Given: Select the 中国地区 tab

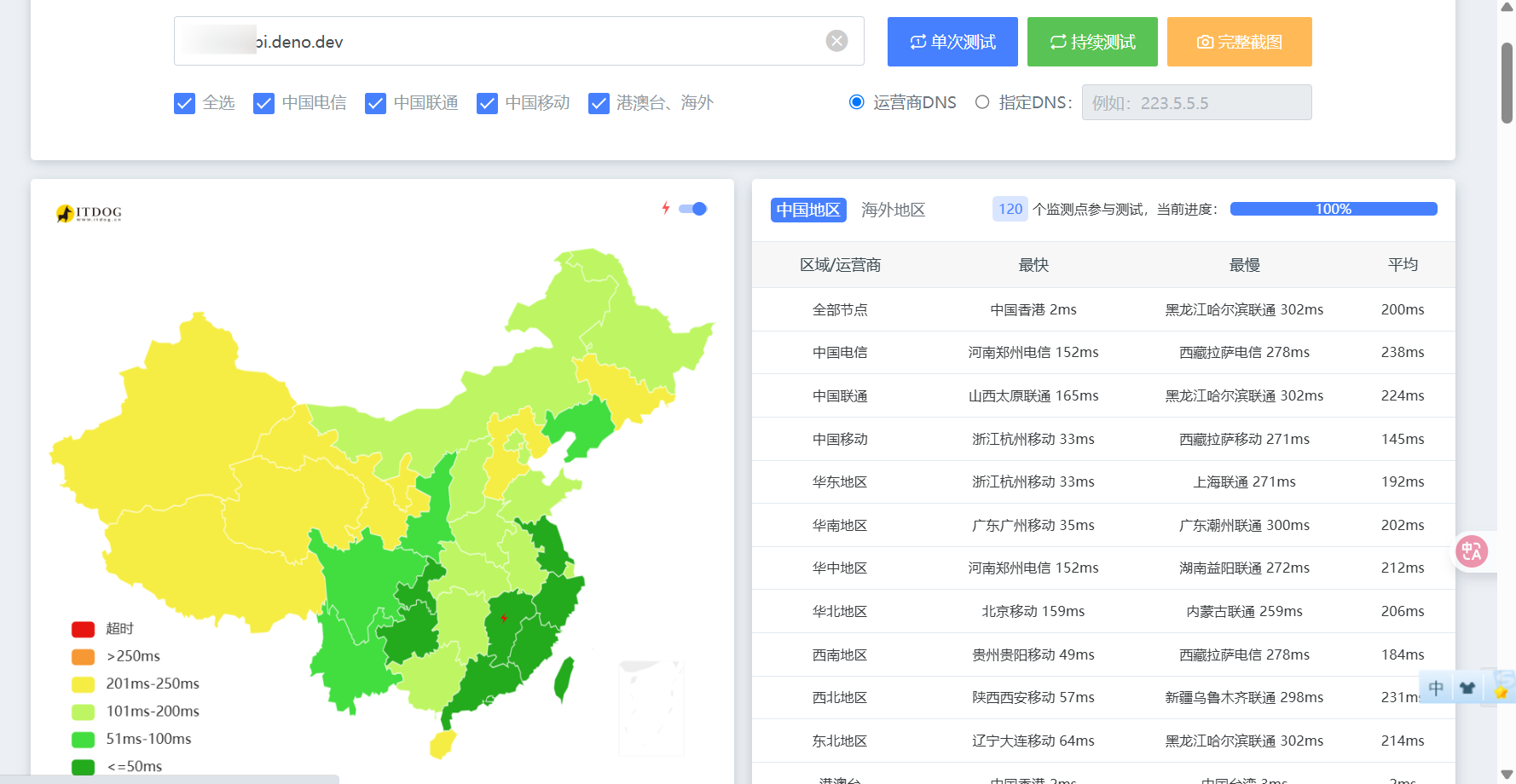Looking at the screenshot, I should click(x=808, y=210).
